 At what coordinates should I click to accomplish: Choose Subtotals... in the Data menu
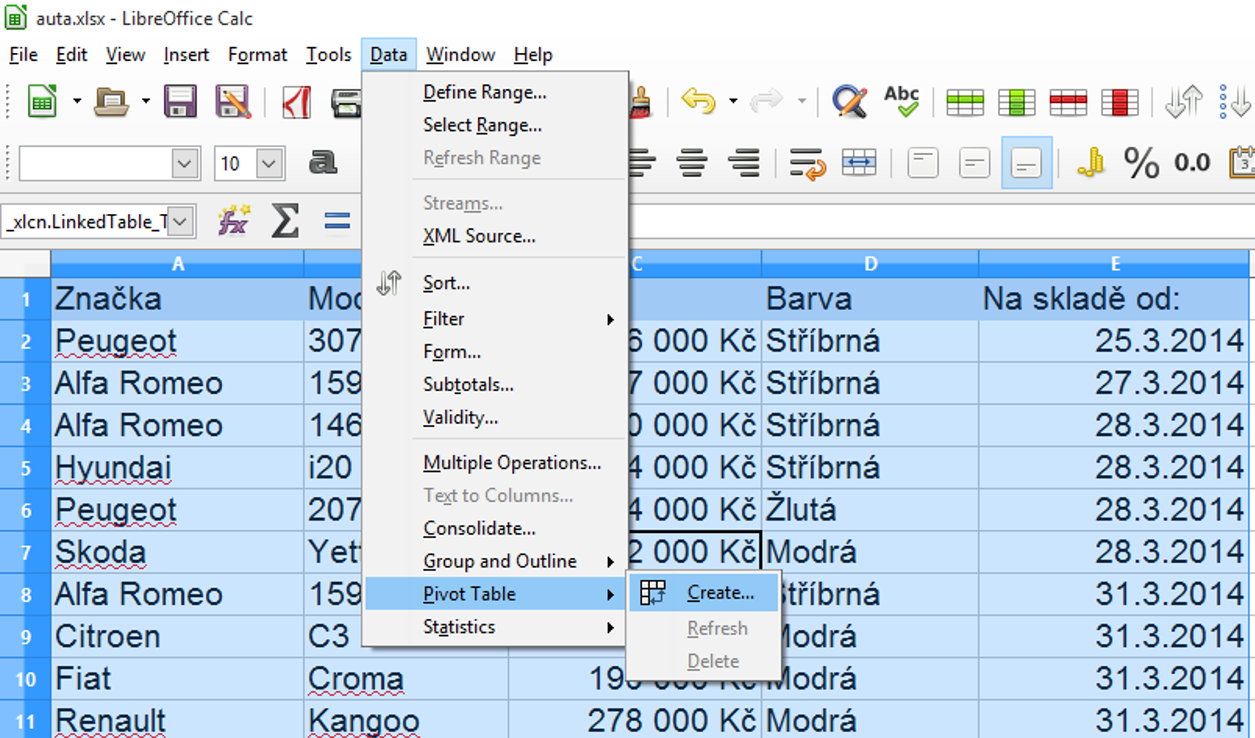point(495,385)
